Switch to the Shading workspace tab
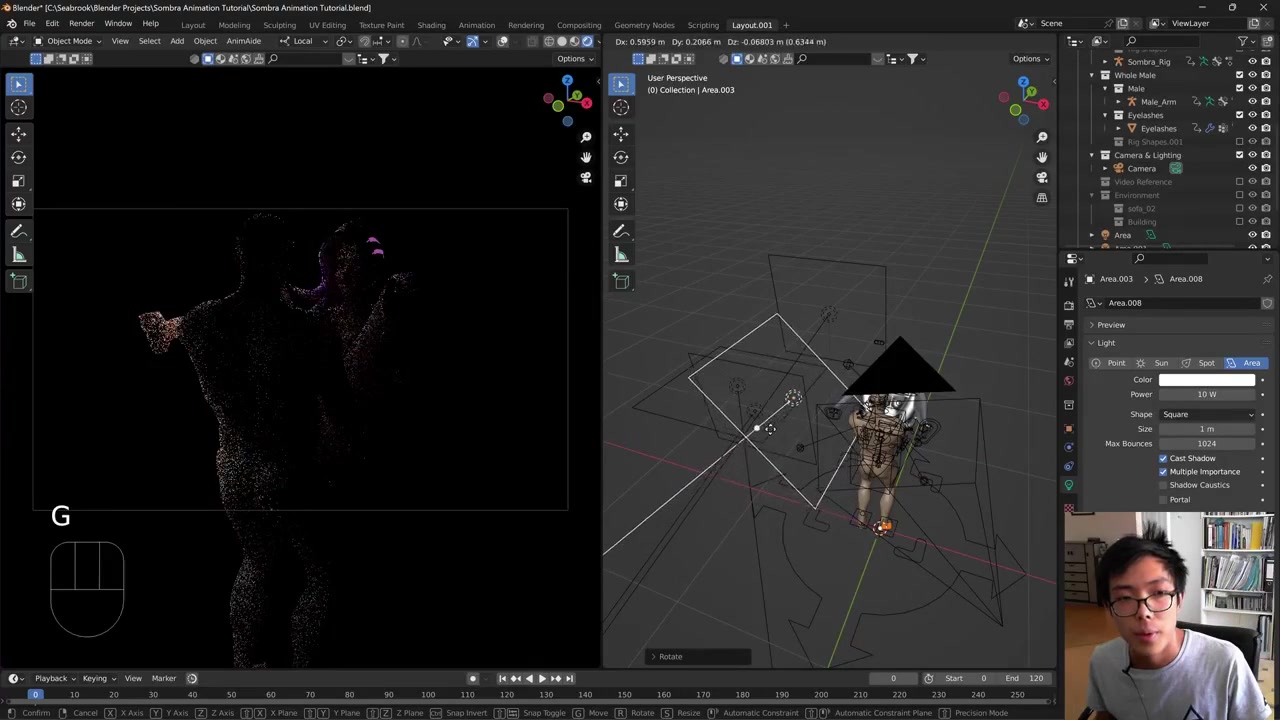 click(431, 25)
